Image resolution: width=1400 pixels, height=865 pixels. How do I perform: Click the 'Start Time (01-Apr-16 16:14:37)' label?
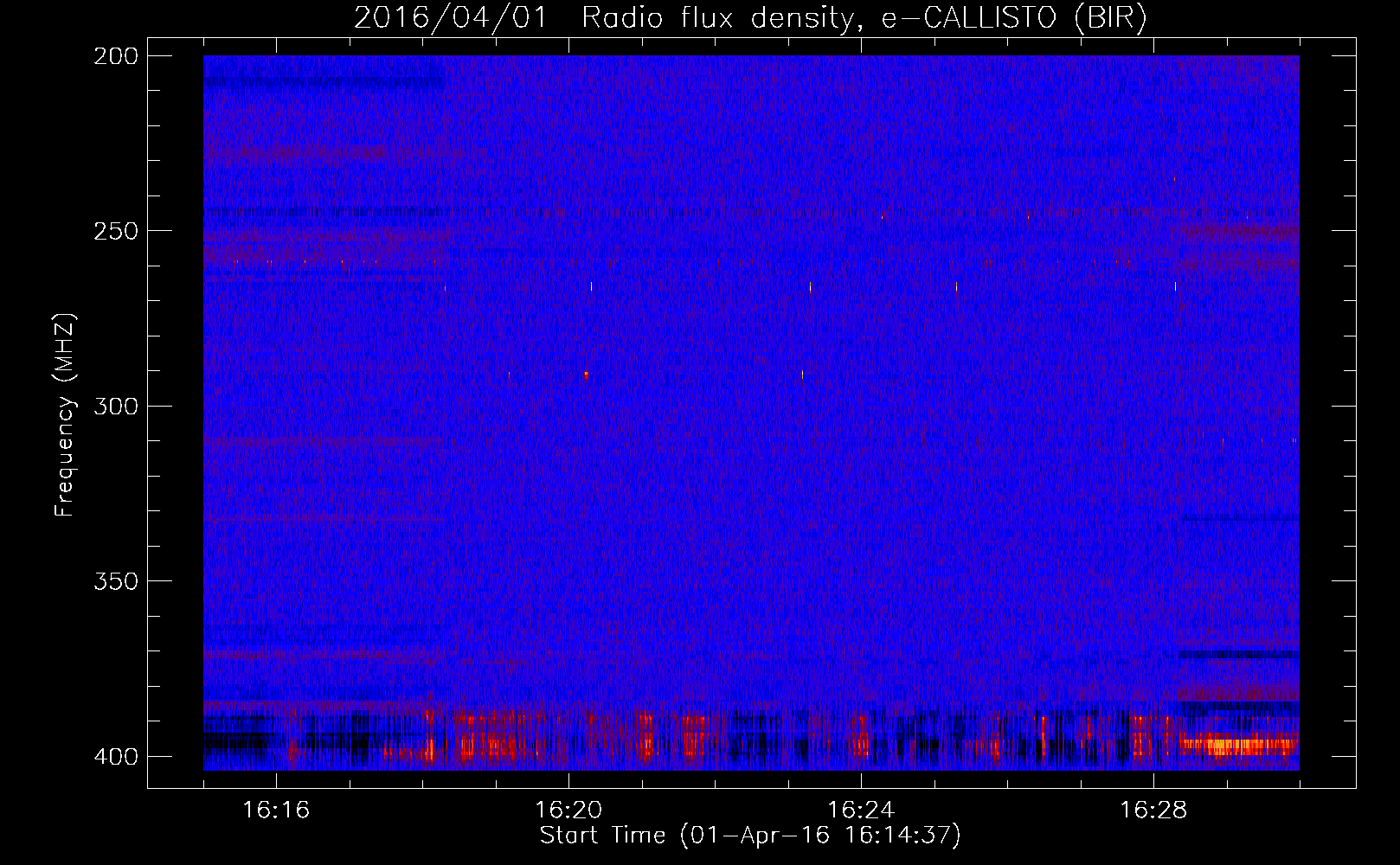[750, 836]
